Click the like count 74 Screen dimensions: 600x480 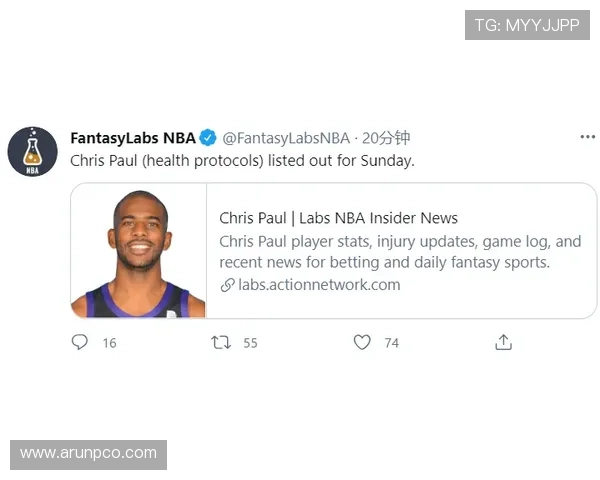(391, 343)
